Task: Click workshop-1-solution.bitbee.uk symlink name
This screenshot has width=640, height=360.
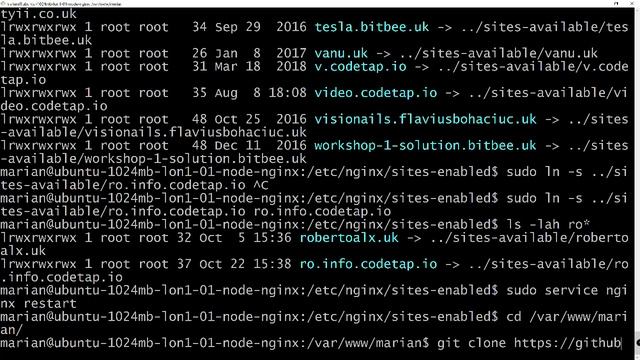Action: pyautogui.click(x=425, y=145)
